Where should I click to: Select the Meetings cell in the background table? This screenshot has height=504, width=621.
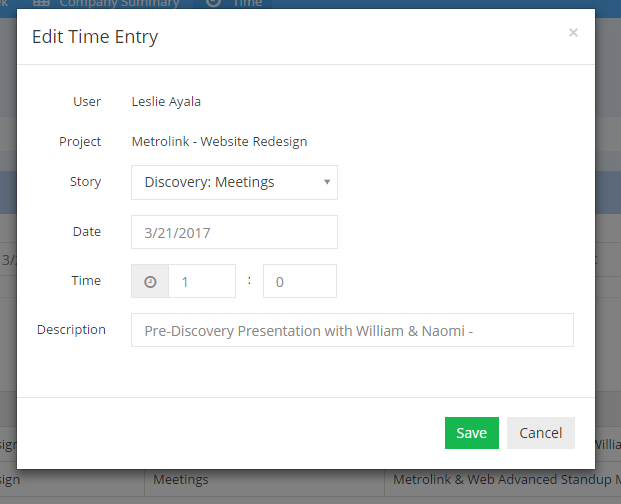point(181,480)
